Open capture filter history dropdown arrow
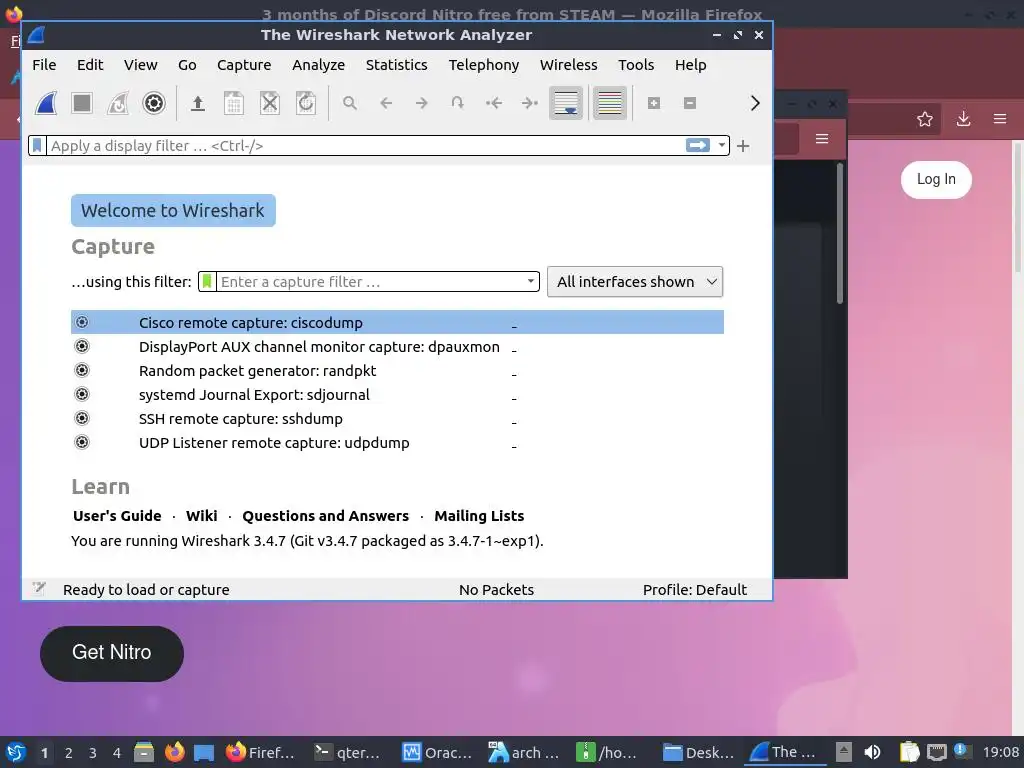The height and width of the screenshot is (768, 1024). (531, 281)
